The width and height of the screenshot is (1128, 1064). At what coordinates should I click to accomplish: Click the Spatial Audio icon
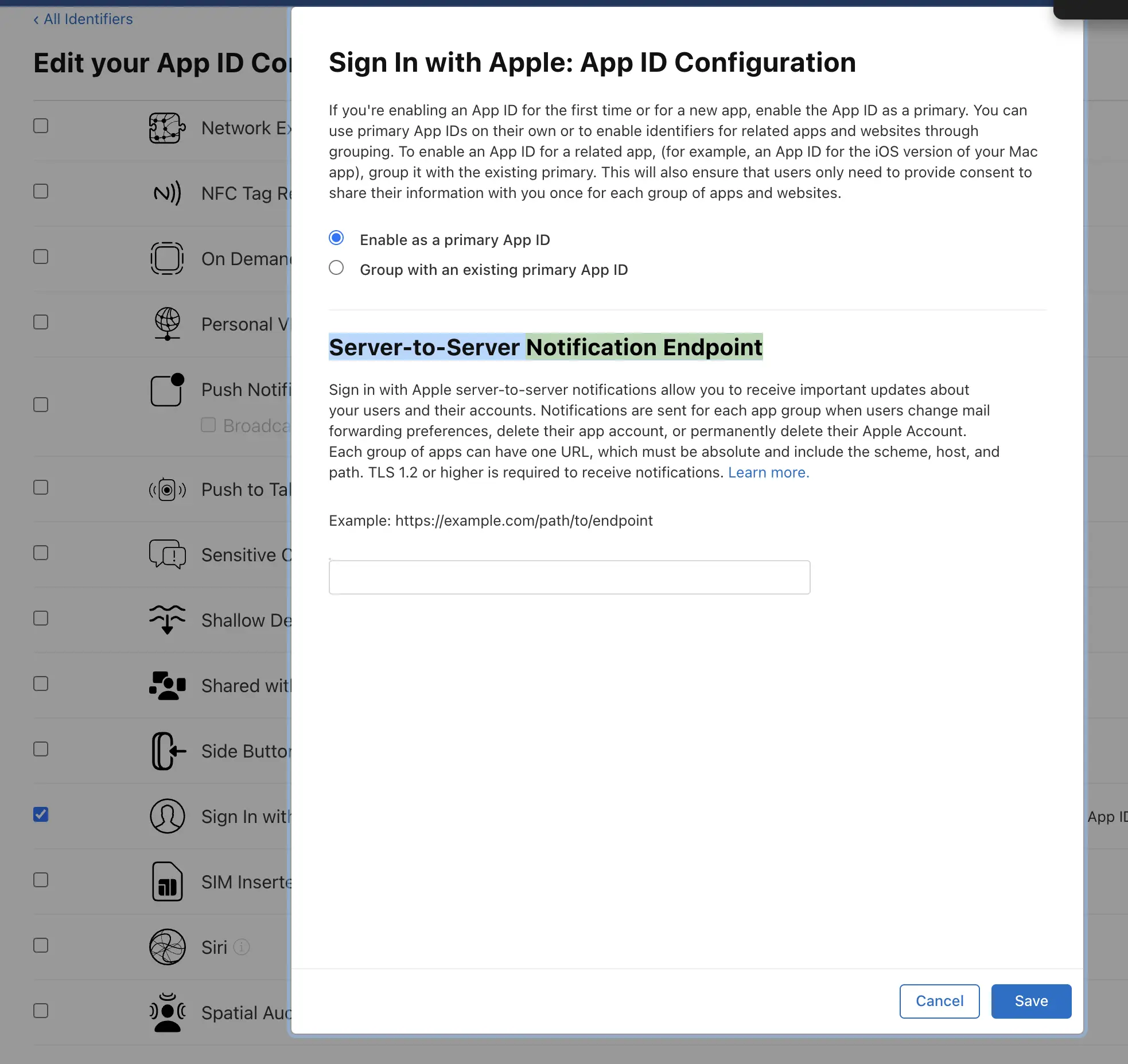(167, 1012)
